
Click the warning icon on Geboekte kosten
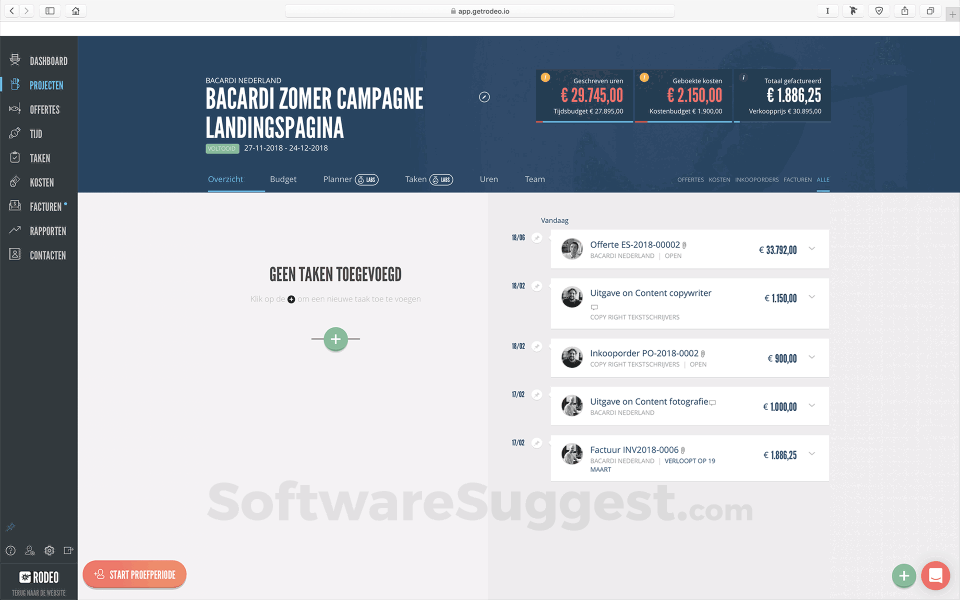[644, 77]
